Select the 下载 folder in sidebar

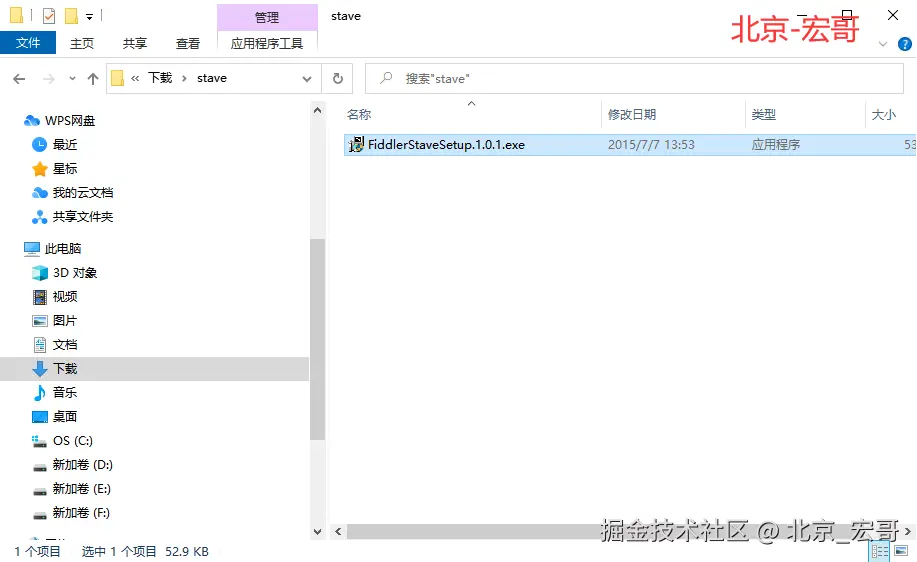click(154, 368)
